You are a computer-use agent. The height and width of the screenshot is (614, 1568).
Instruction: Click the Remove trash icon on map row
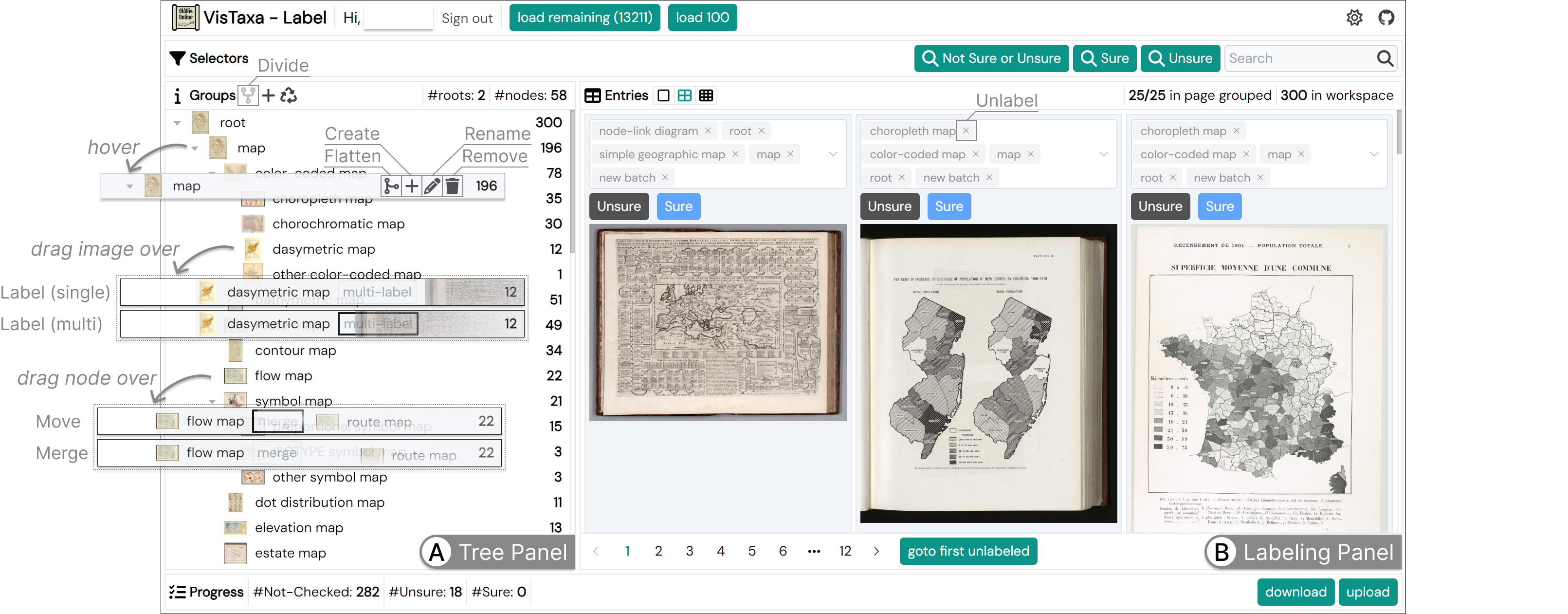[452, 186]
